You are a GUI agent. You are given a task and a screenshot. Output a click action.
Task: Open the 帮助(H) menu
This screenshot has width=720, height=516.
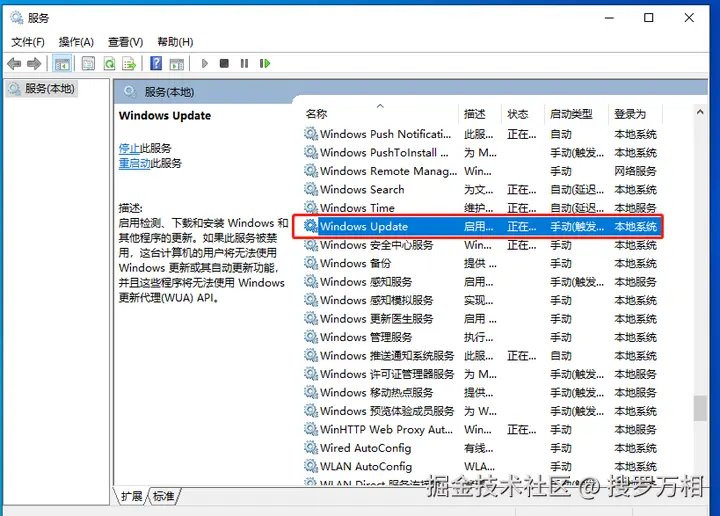[x=175, y=42]
